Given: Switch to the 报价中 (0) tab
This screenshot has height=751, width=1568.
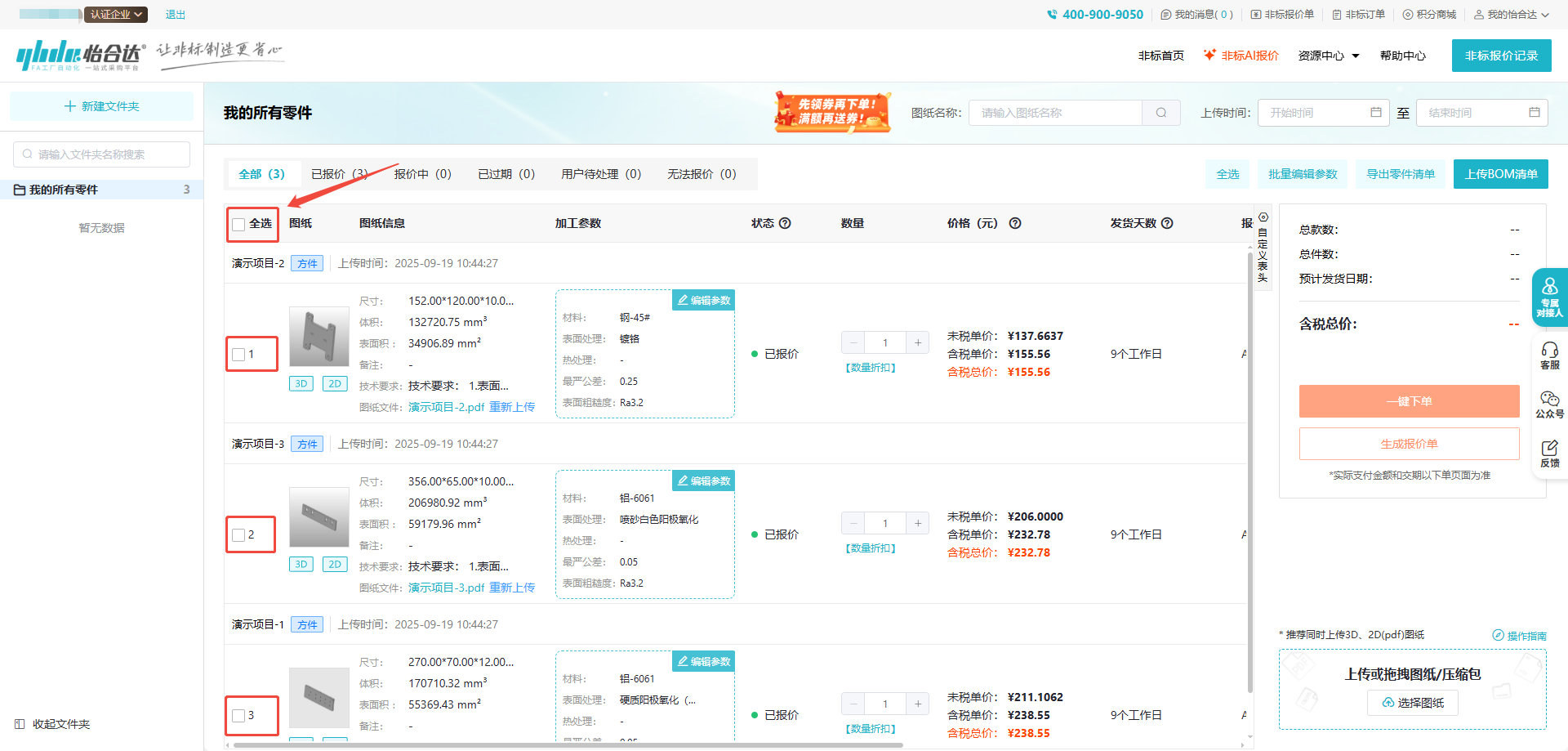Looking at the screenshot, I should pyautogui.click(x=422, y=174).
